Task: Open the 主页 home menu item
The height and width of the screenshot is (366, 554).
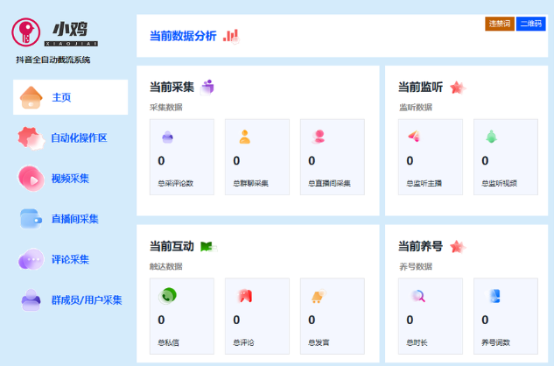Action: click(70, 97)
